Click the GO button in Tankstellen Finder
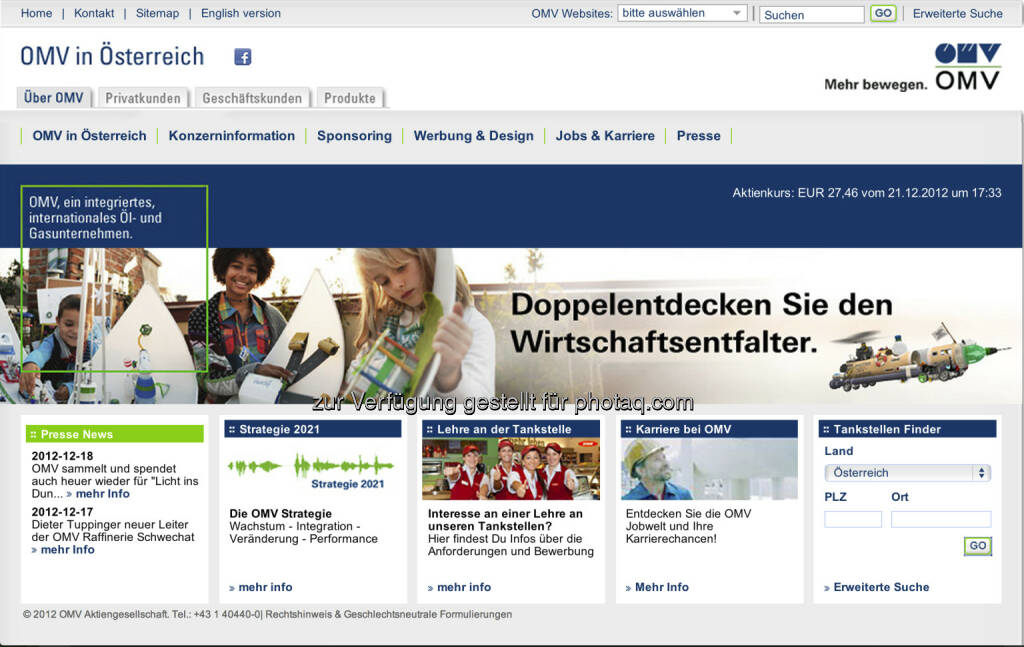The image size is (1024, 647). pyautogui.click(x=977, y=546)
